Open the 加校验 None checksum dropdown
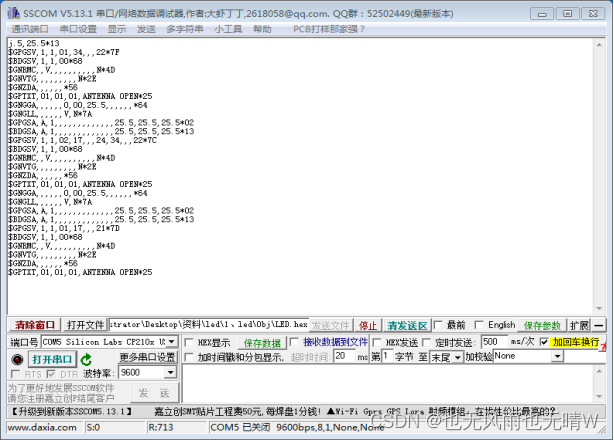Image resolution: width=614 pixels, height=440 pixels. (557, 356)
